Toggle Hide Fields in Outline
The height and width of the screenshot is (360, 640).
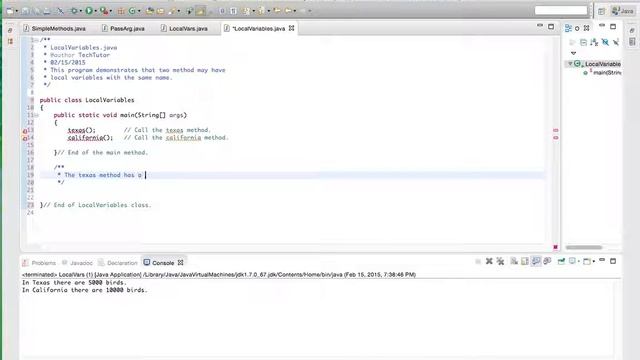coord(605,42)
